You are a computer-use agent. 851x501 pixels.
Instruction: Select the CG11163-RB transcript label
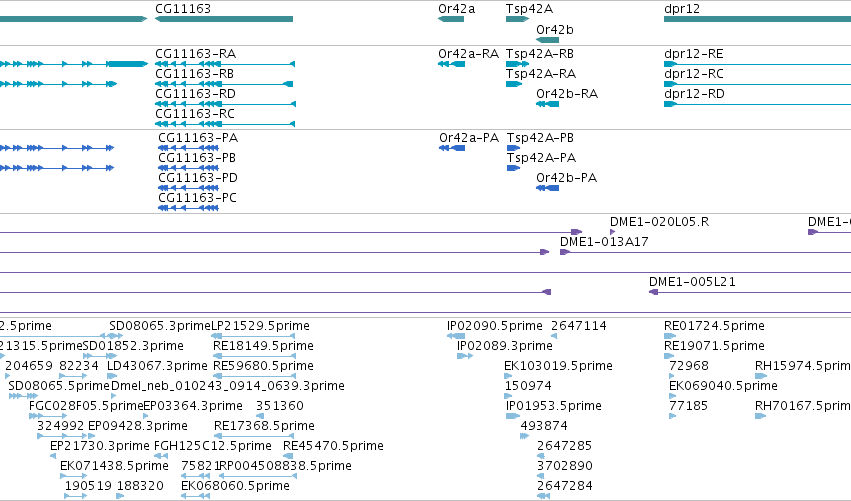click(194, 74)
